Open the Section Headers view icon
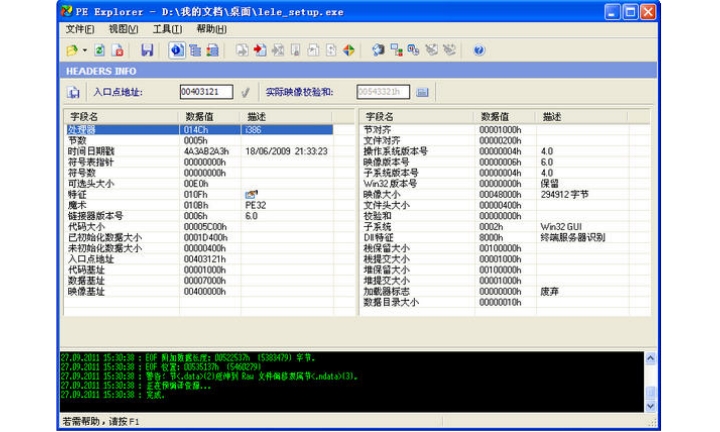 click(212, 50)
